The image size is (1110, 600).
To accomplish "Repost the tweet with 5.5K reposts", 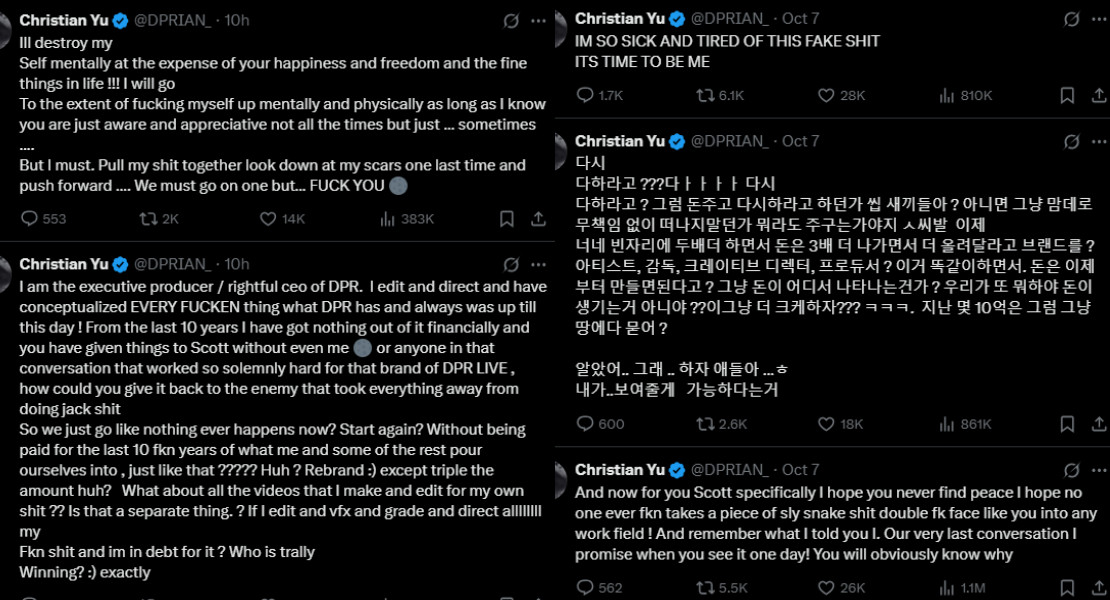I will pos(705,588).
